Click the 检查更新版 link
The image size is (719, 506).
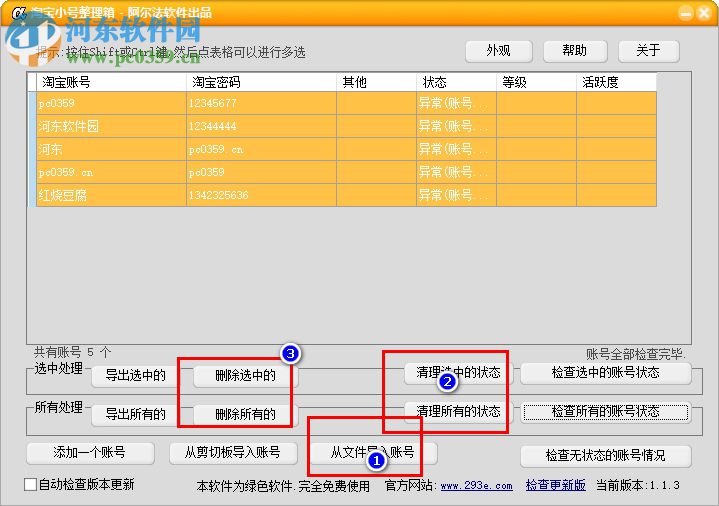555,485
